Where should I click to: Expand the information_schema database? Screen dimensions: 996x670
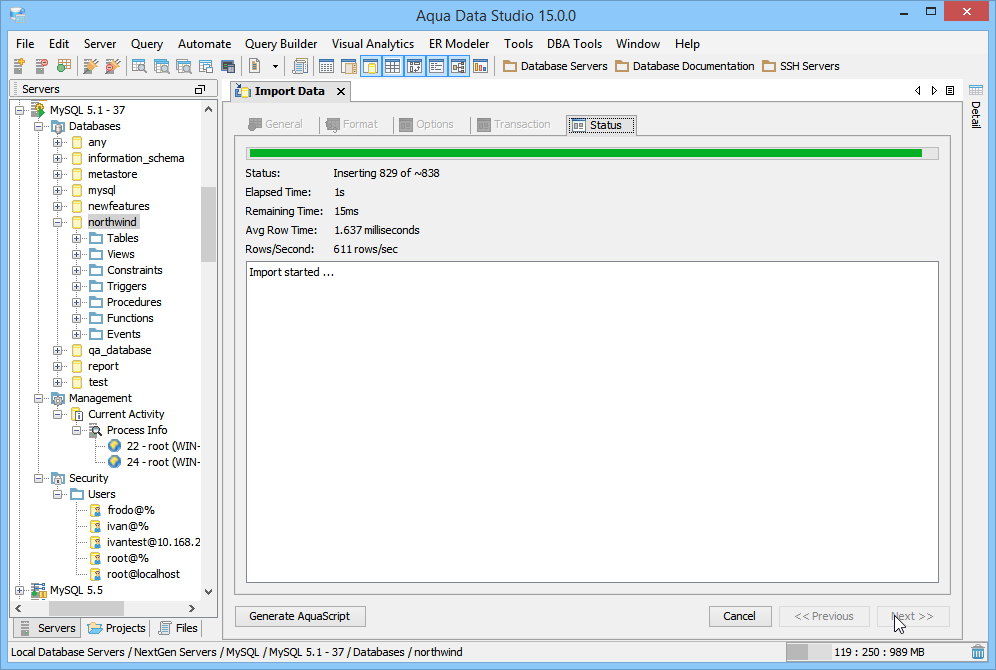58,158
